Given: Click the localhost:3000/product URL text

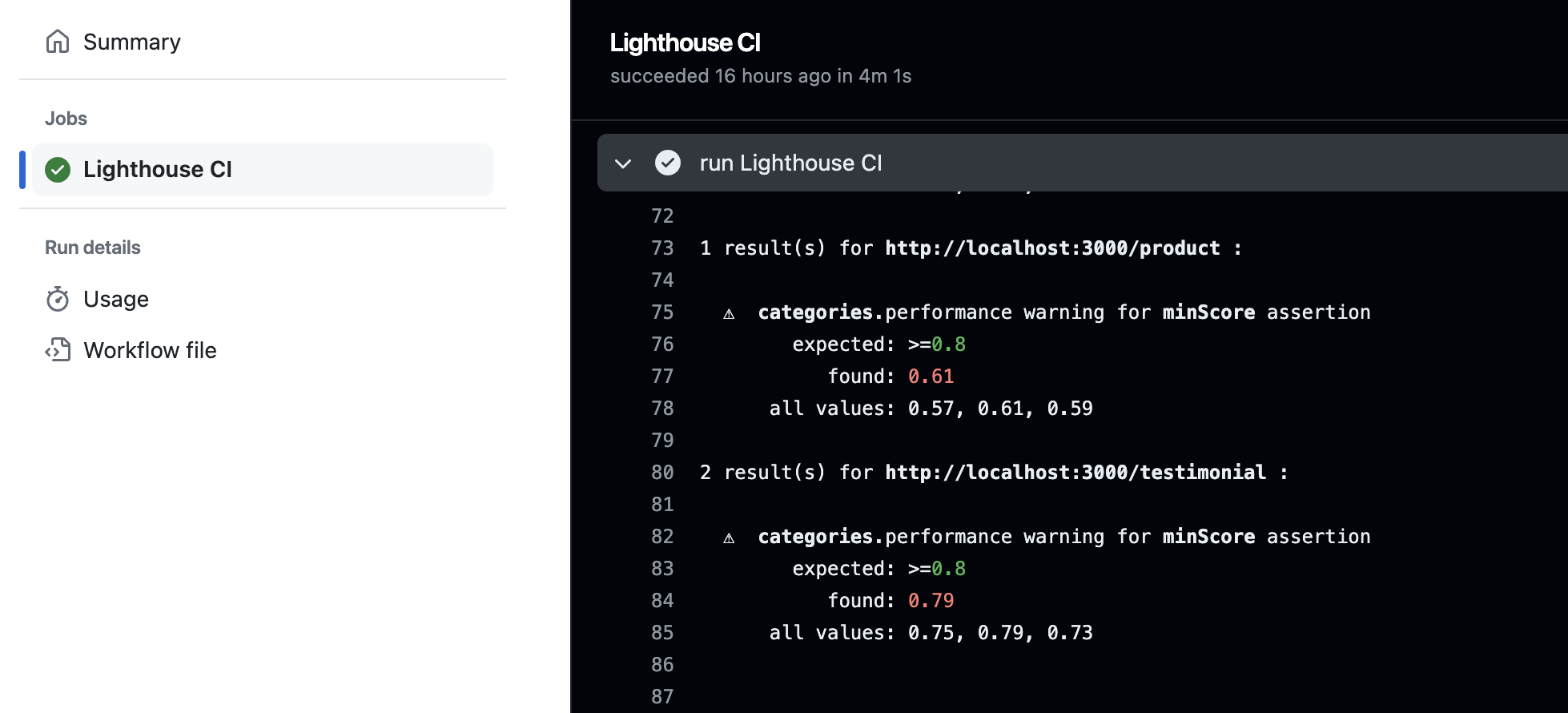Looking at the screenshot, I should point(1052,248).
